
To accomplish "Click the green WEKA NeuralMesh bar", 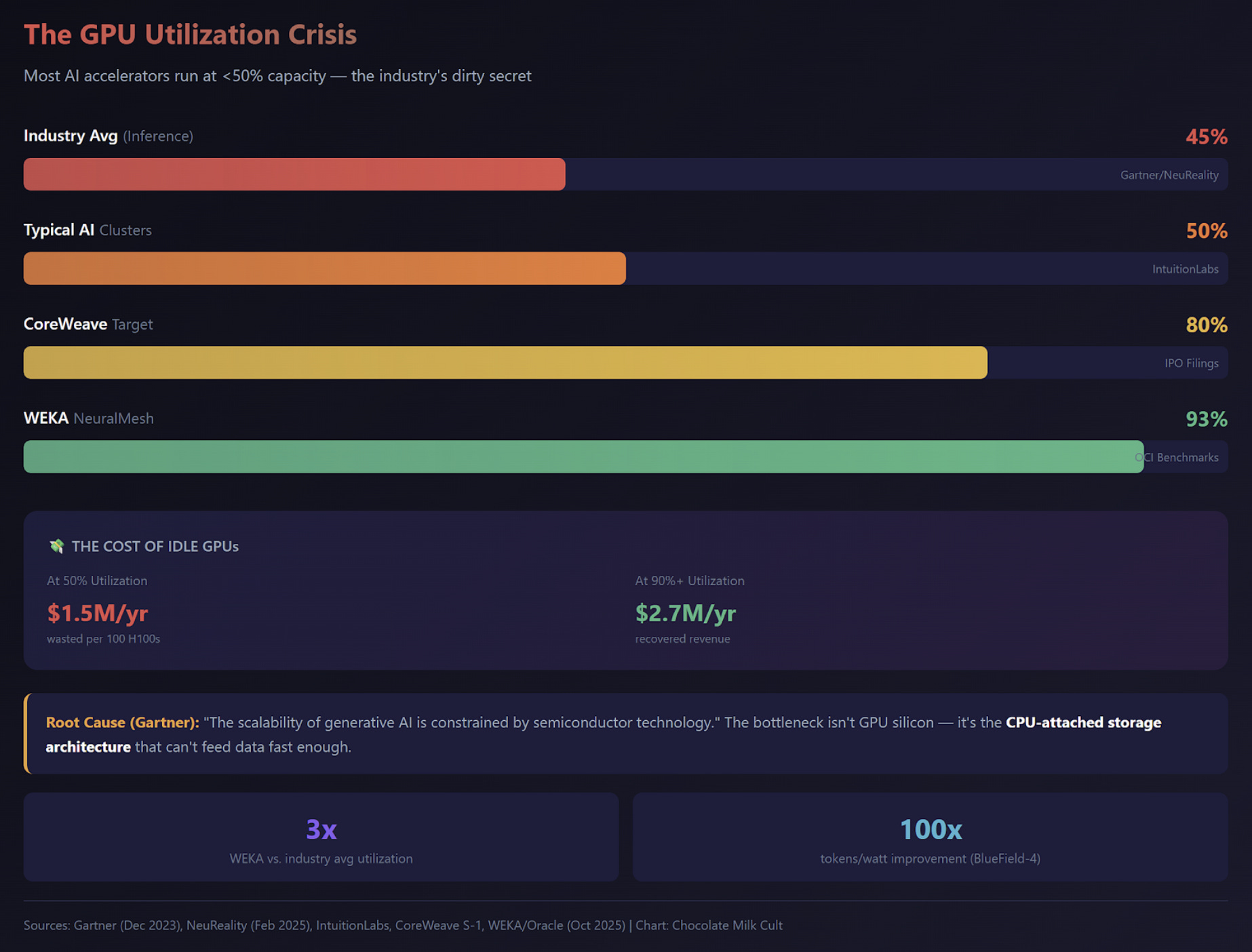I will (583, 457).
